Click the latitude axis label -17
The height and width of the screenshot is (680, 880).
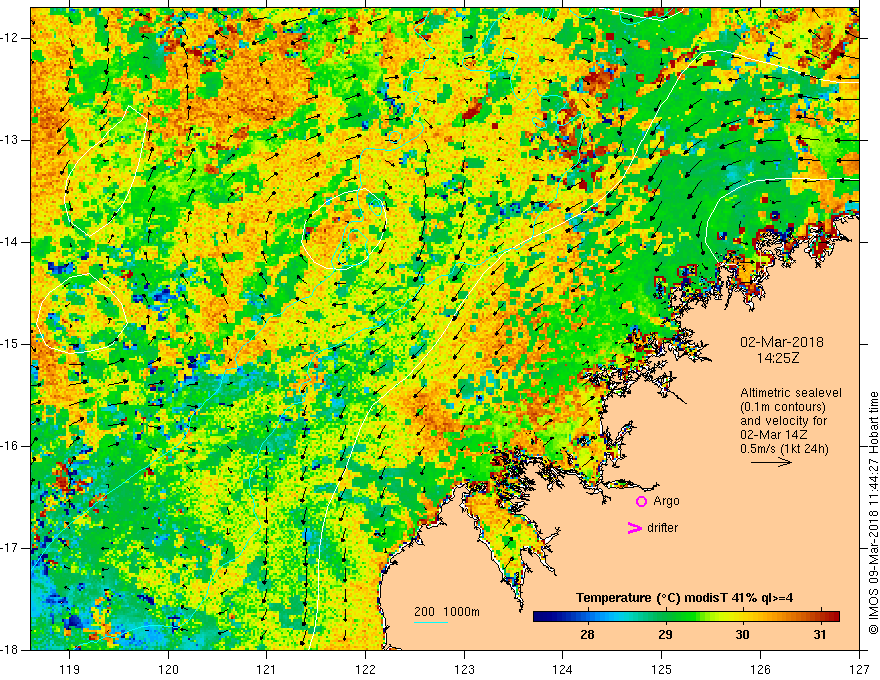tap(9, 548)
